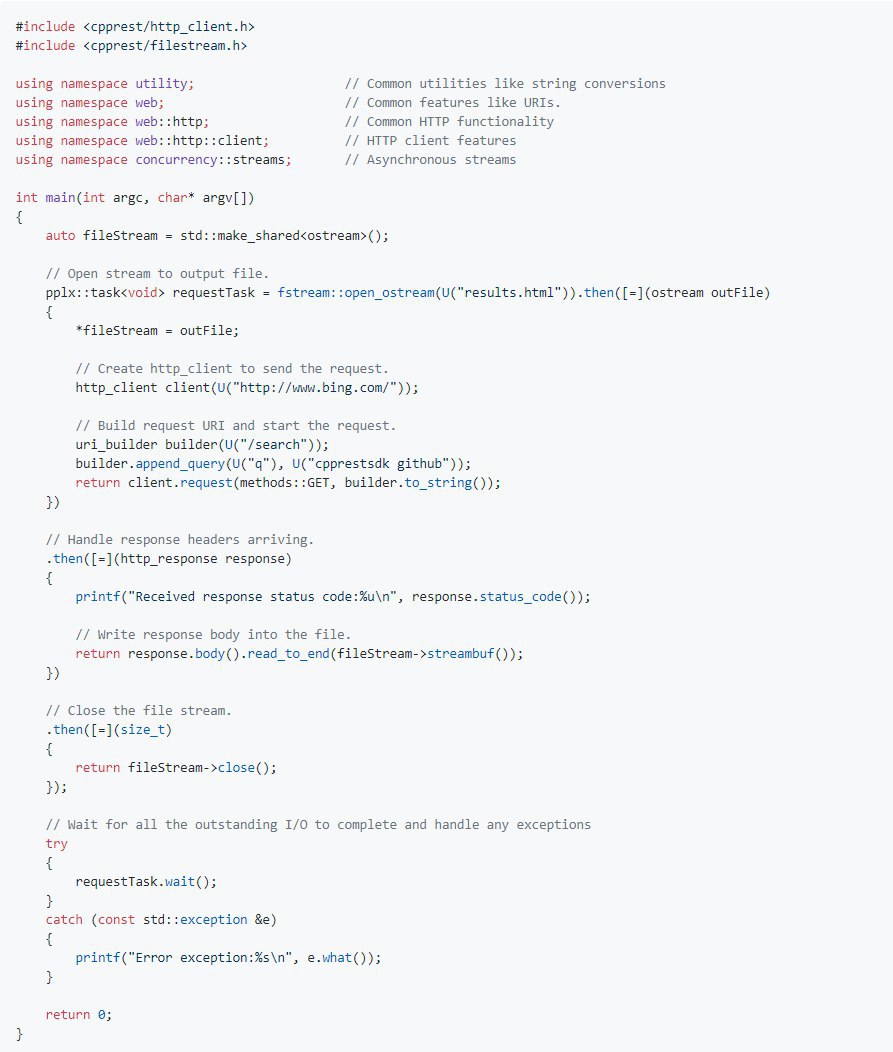Image resolution: width=893 pixels, height=1052 pixels.
Task: Click 'using namespace concurrency::streams;' line
Action: [x=154, y=160]
